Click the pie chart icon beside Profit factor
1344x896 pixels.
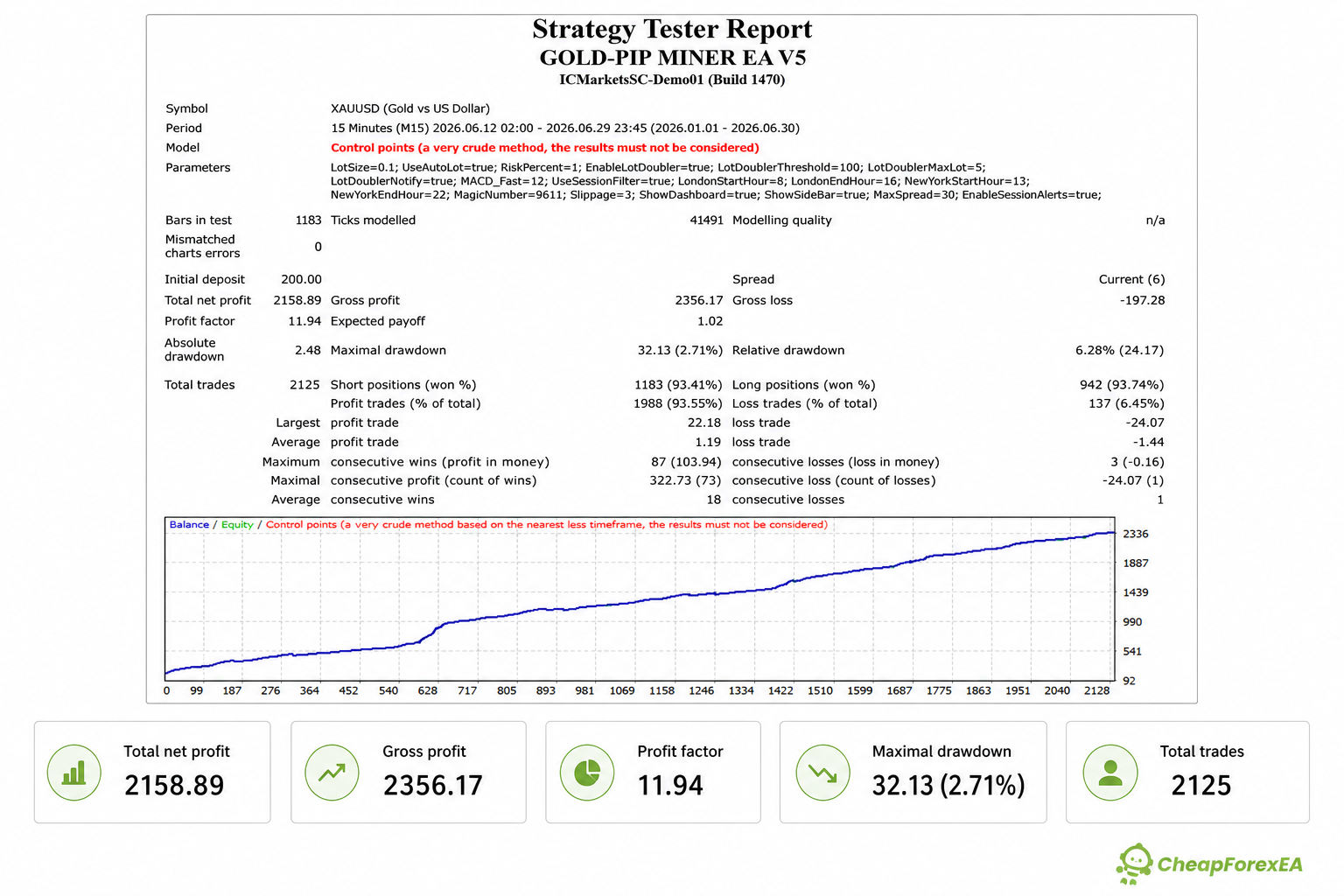[x=587, y=773]
